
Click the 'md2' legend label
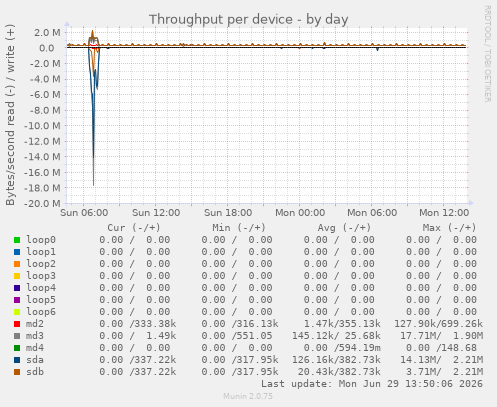pos(35,324)
